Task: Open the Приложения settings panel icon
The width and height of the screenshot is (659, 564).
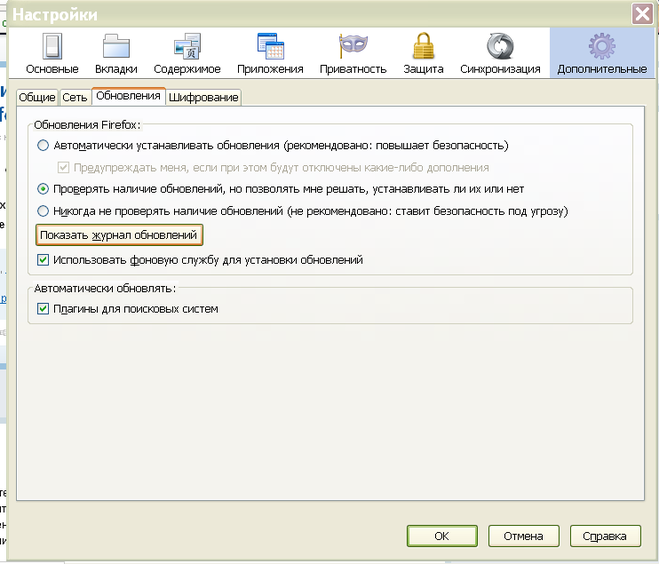Action: (x=270, y=53)
